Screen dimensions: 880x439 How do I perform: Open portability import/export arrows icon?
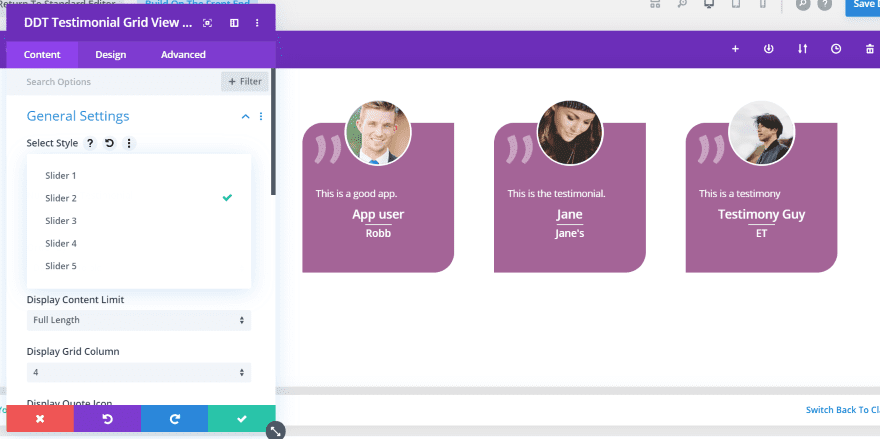coord(803,49)
